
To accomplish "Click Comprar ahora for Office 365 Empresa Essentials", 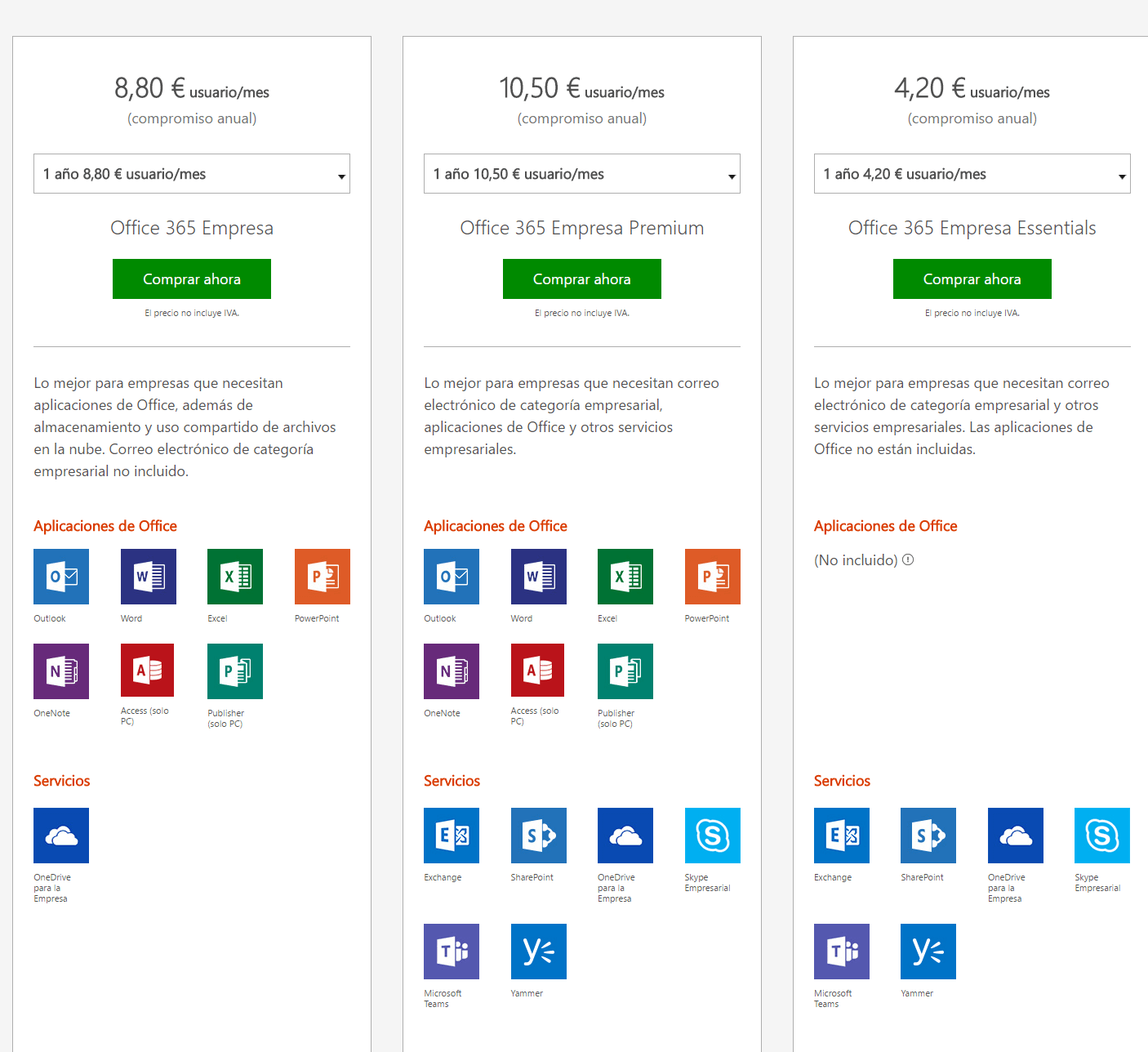I will (x=972, y=279).
